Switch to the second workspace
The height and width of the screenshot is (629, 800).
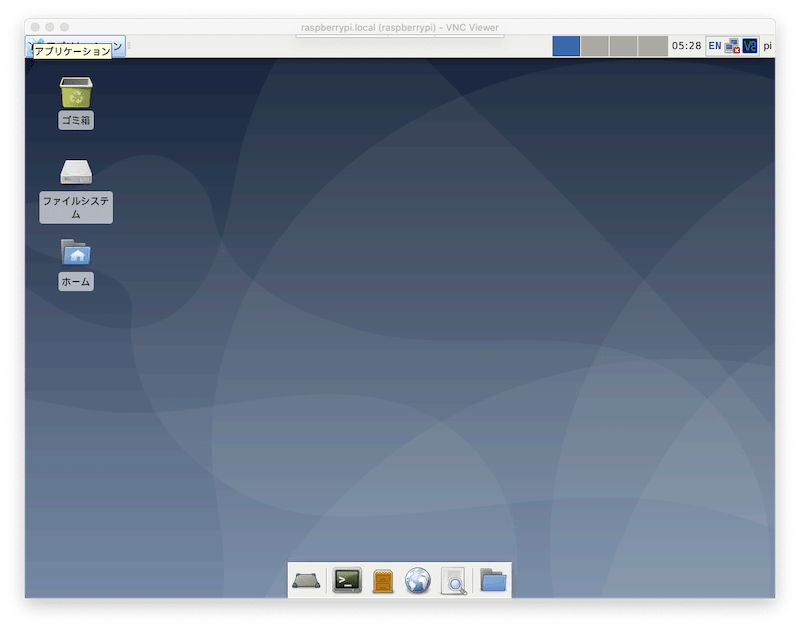[595, 46]
